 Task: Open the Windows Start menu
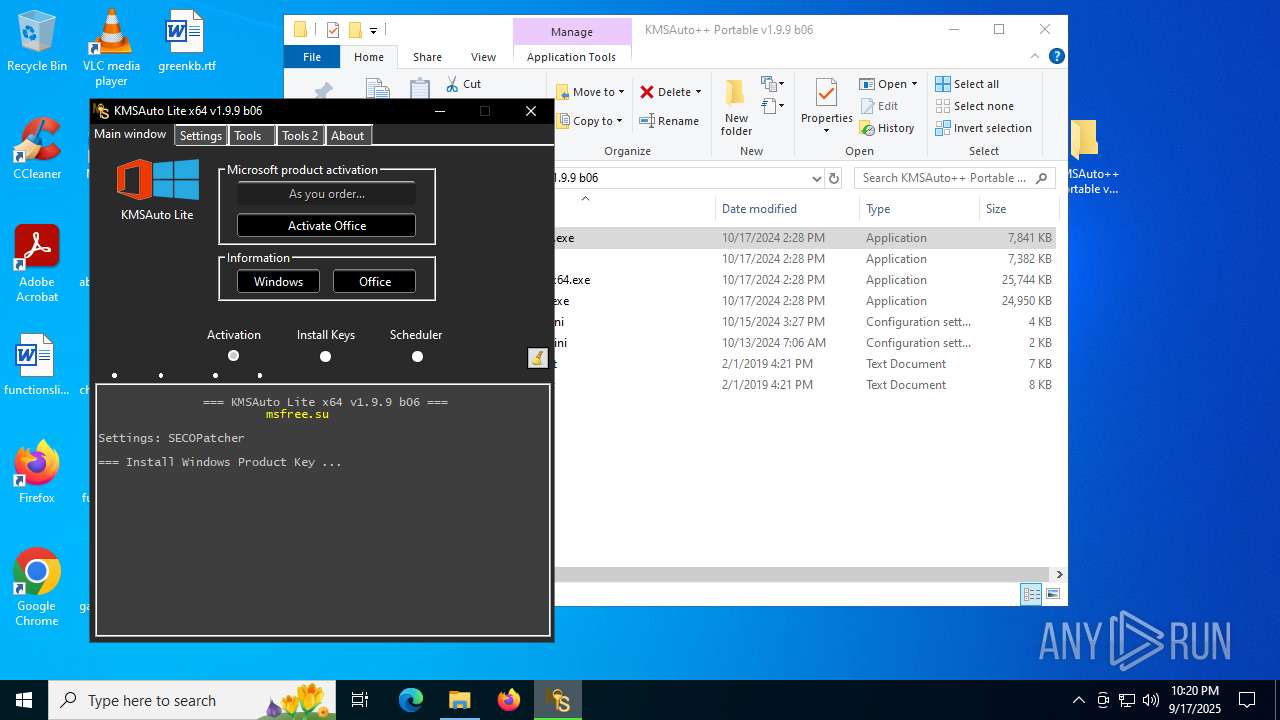click(24, 700)
